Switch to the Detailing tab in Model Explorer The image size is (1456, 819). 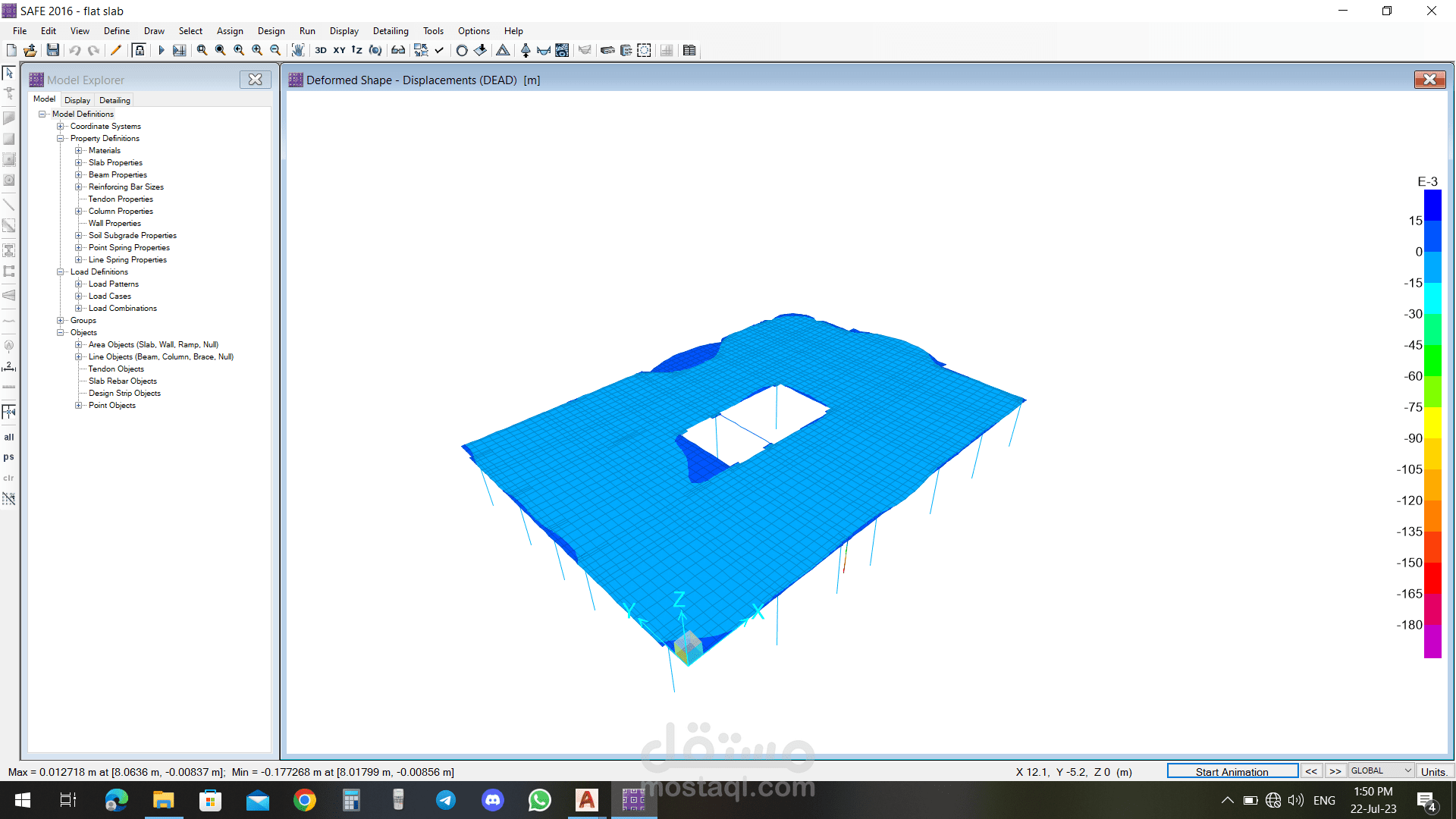tap(115, 100)
